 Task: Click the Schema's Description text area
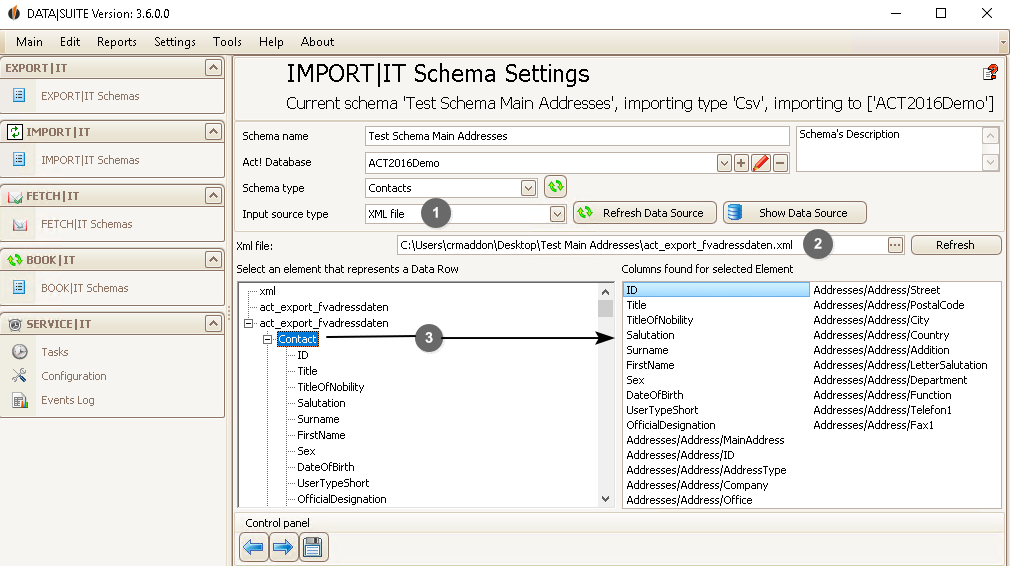pyautogui.click(x=889, y=149)
